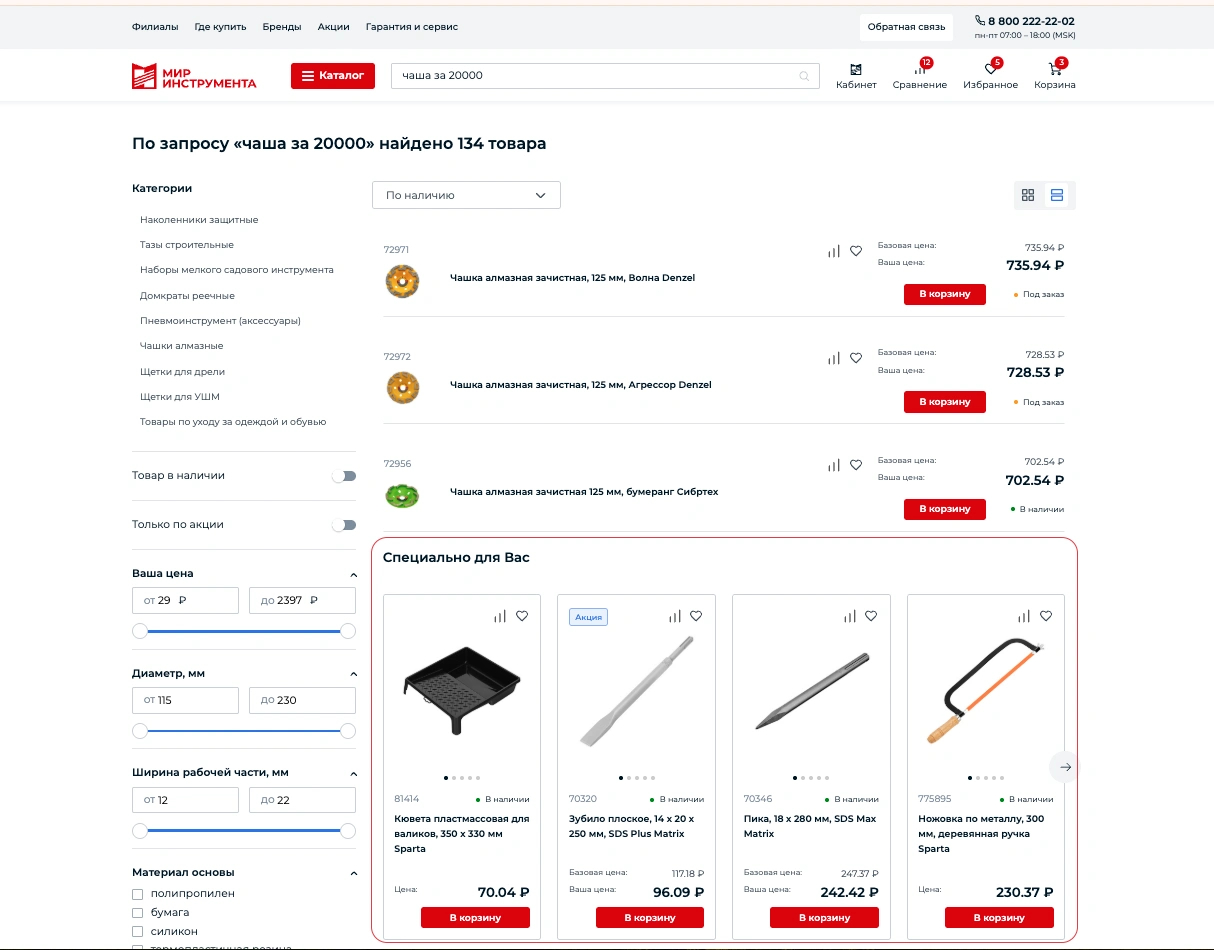Click left handle of Ваша цена slider
The image size is (1214, 950).
coord(140,631)
